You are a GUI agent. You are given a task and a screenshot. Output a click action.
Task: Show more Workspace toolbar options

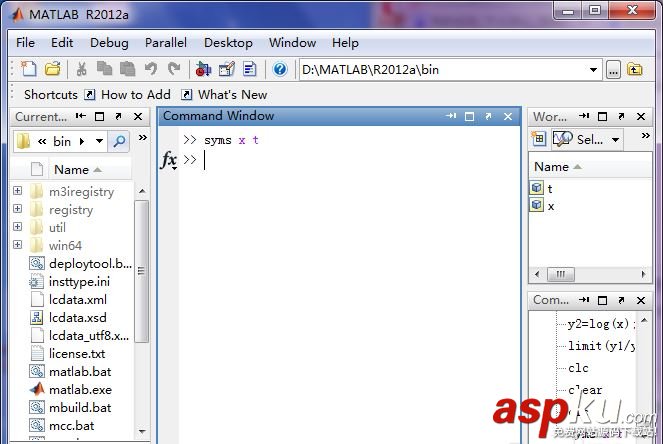coord(645,136)
